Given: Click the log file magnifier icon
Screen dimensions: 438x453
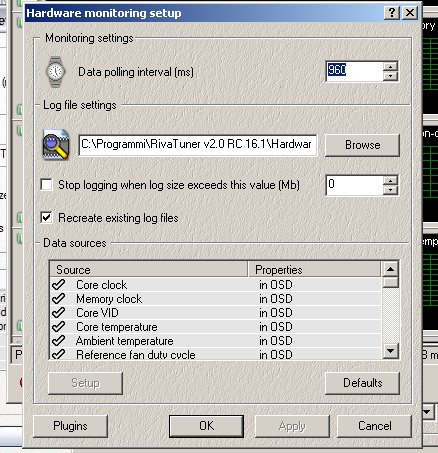Looking at the screenshot, I should [56, 145].
